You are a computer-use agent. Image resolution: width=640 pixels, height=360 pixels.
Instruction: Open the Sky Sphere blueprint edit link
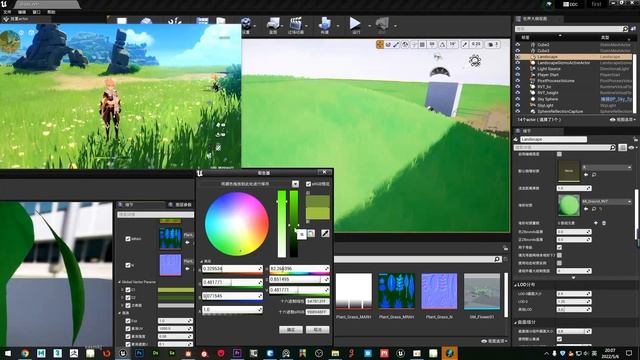coord(616,99)
